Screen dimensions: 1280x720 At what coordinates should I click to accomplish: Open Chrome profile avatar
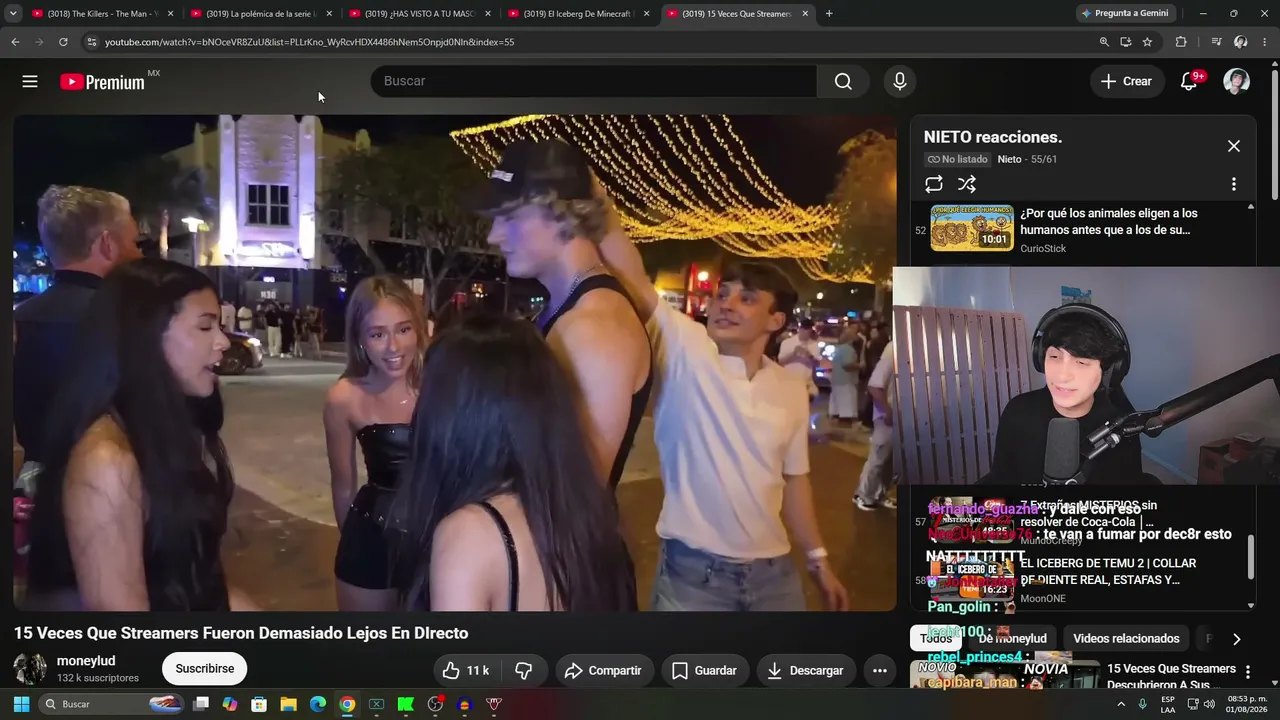click(x=1240, y=42)
